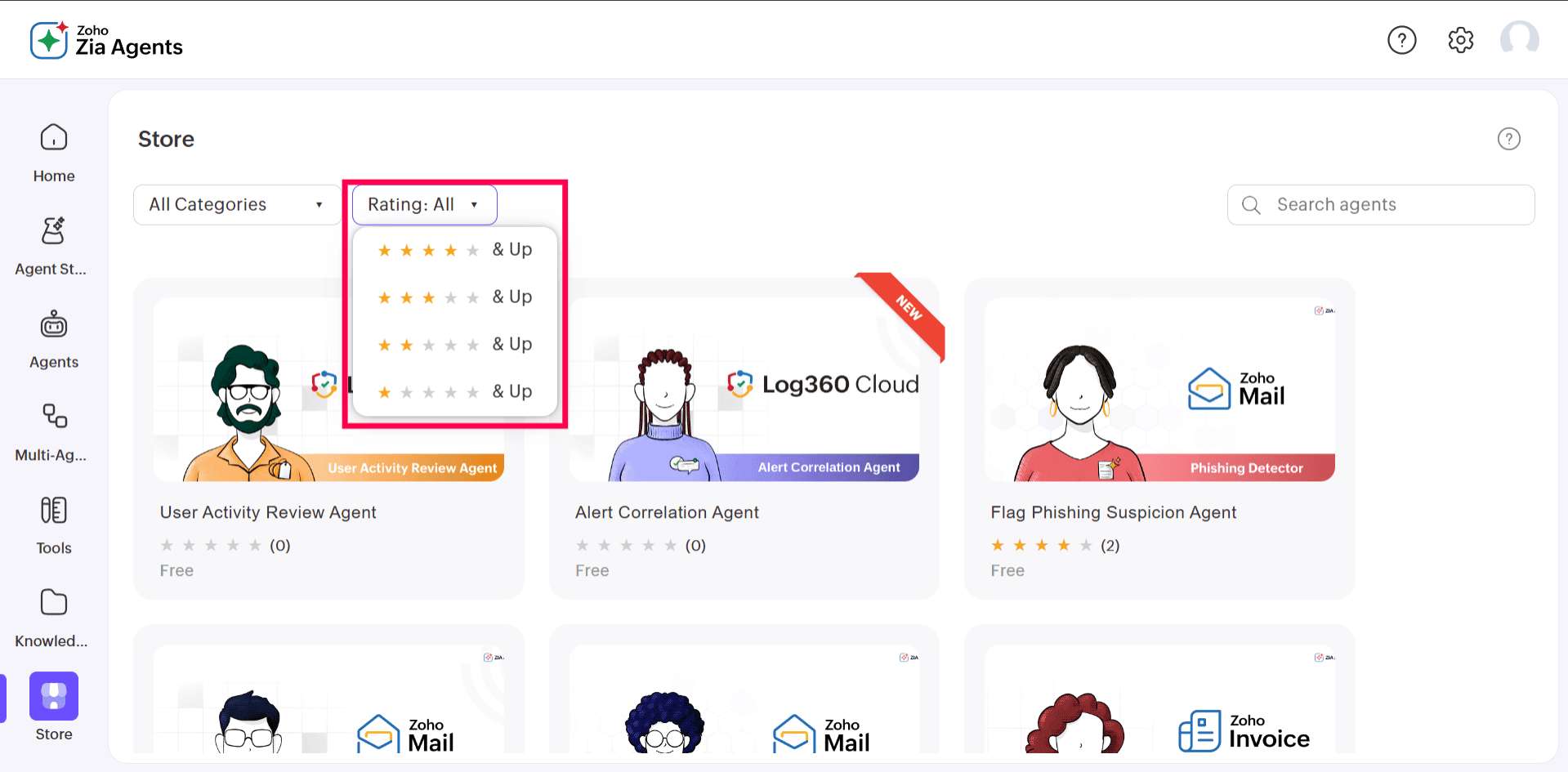Select 2 stars & Up rating
The height and width of the screenshot is (772, 1568).
[455, 345]
